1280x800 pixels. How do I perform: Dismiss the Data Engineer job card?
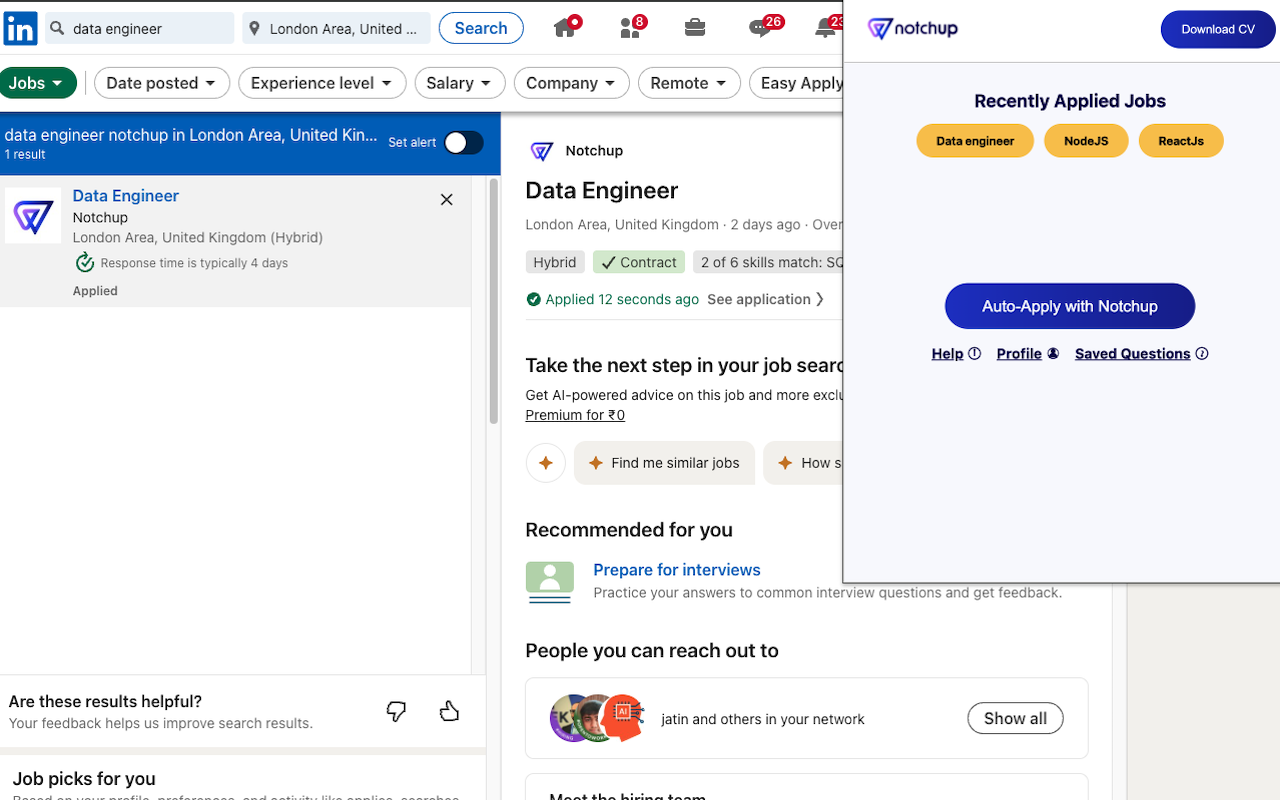click(x=447, y=200)
